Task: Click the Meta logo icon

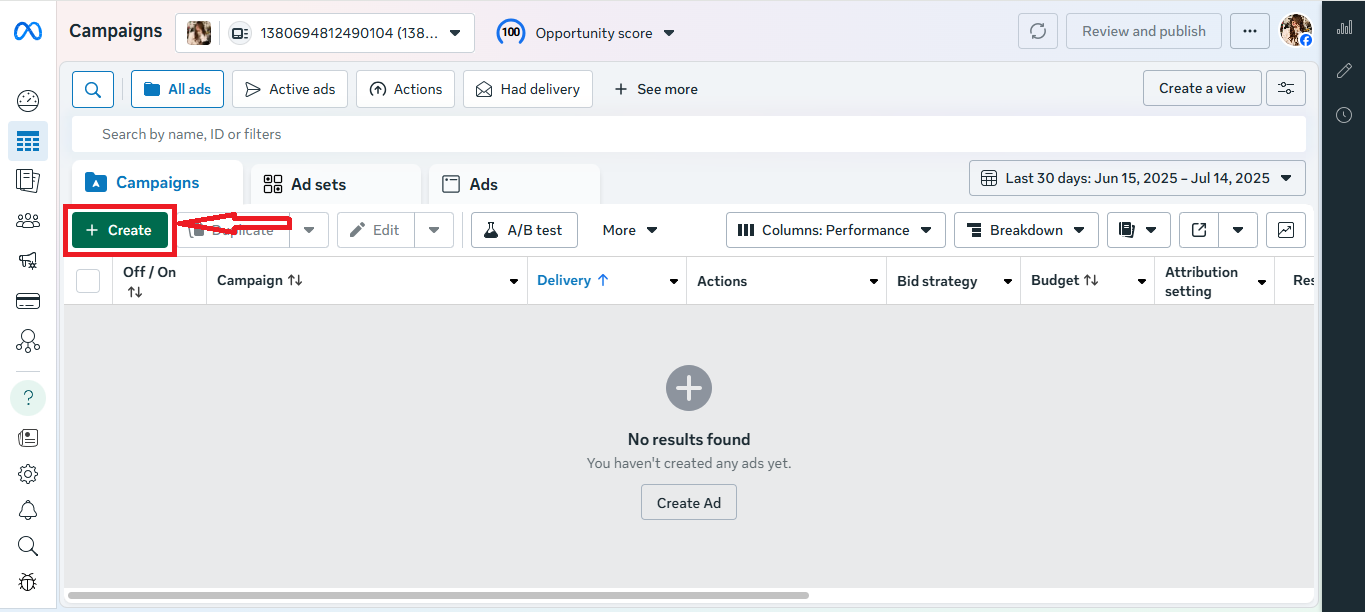Action: coord(27,32)
